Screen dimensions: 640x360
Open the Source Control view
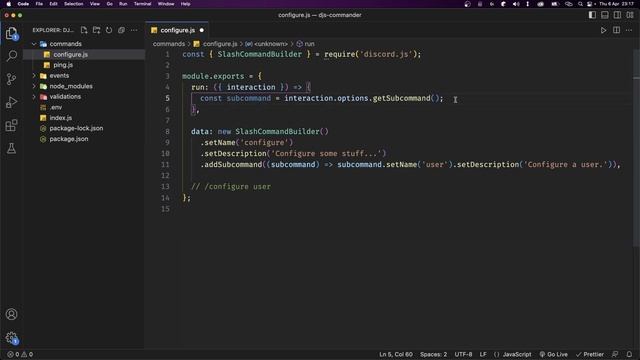point(12,79)
